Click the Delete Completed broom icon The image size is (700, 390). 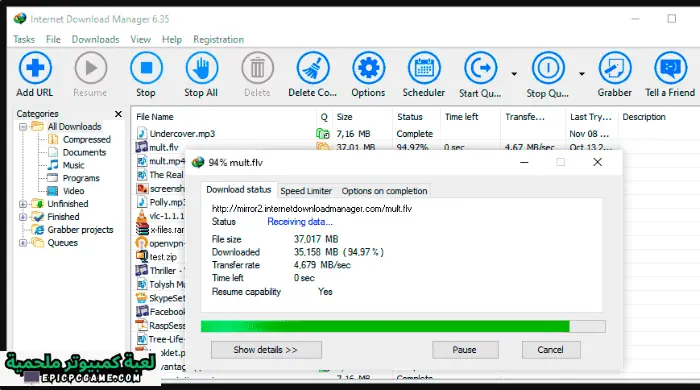click(313, 68)
